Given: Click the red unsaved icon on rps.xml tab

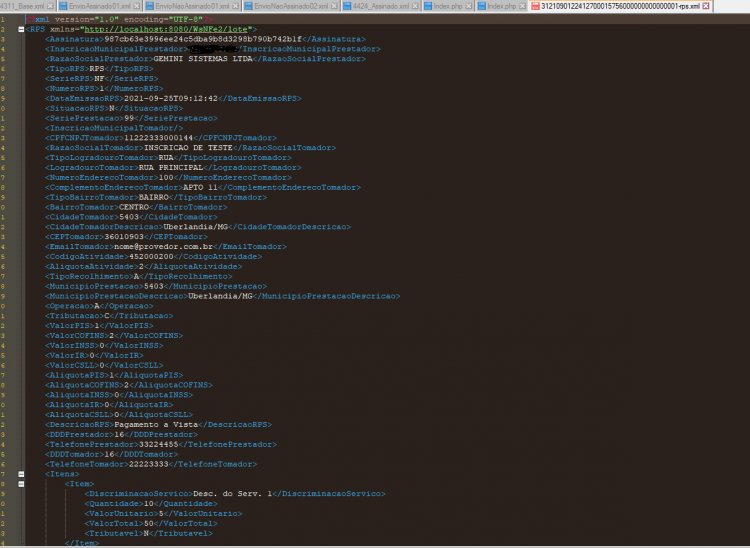Looking at the screenshot, I should (535, 6).
